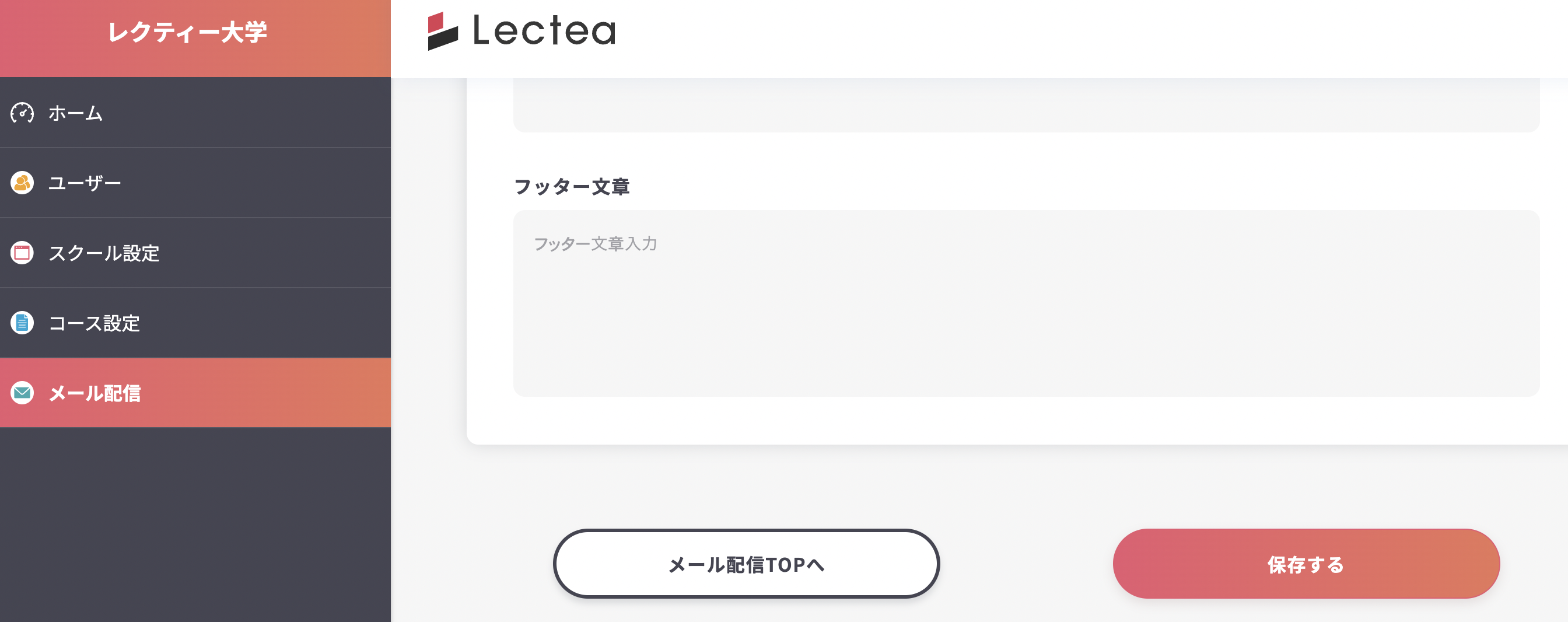Select コース設定 in the sidebar

94,323
